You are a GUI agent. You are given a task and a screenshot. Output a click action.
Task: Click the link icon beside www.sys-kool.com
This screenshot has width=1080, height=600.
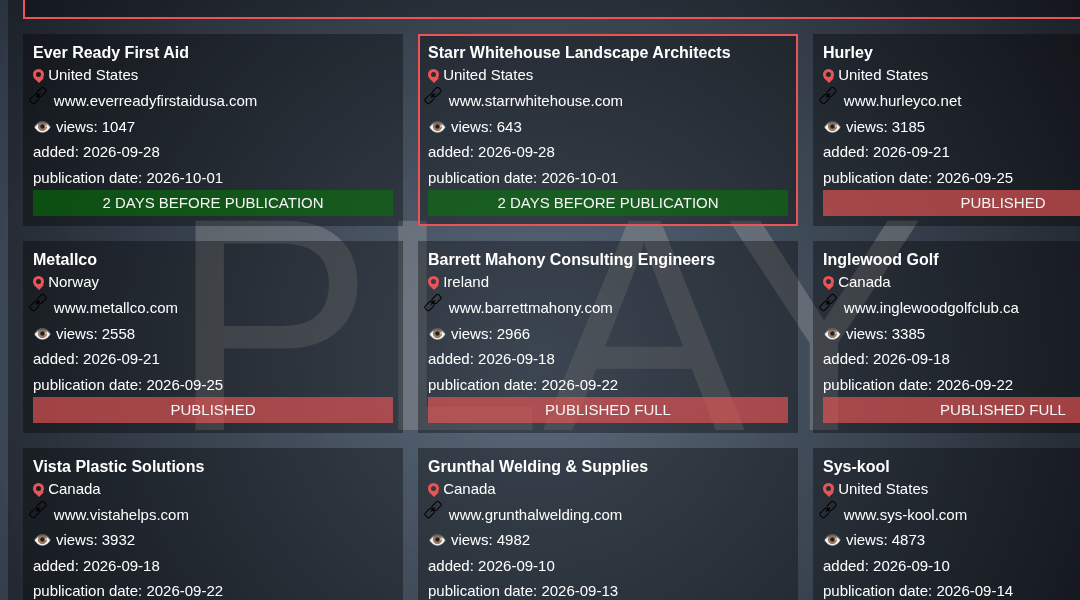click(829, 510)
